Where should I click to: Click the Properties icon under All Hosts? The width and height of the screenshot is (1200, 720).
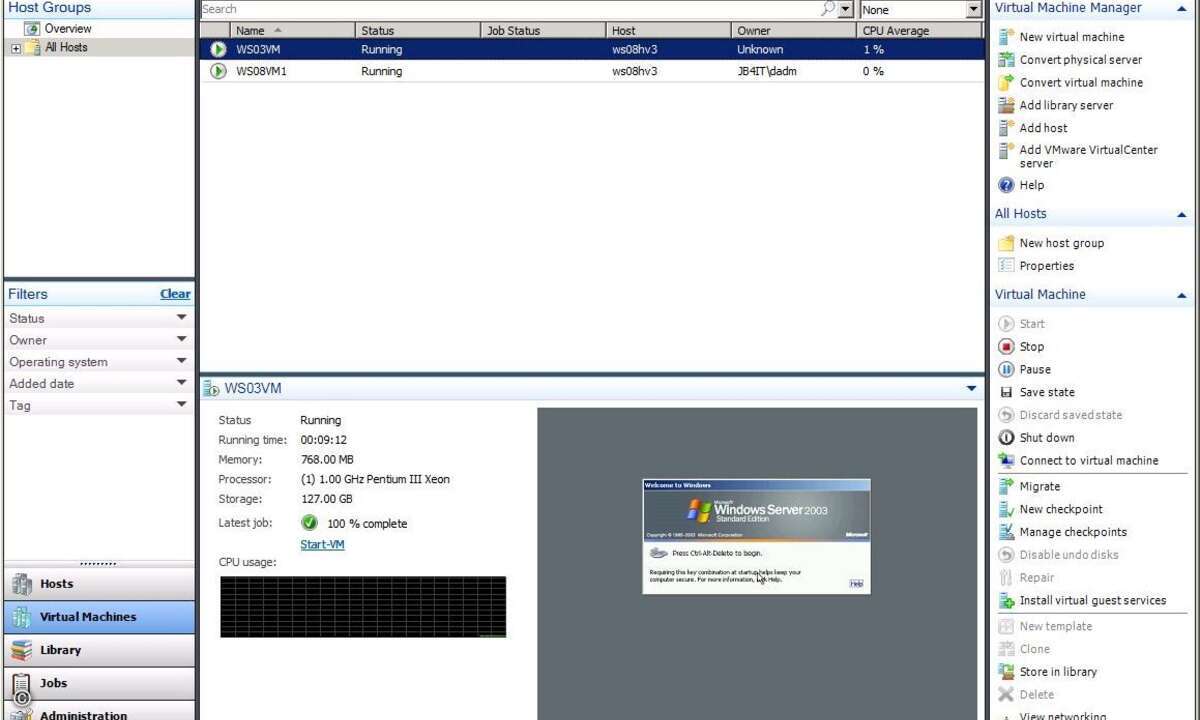[x=1006, y=266]
